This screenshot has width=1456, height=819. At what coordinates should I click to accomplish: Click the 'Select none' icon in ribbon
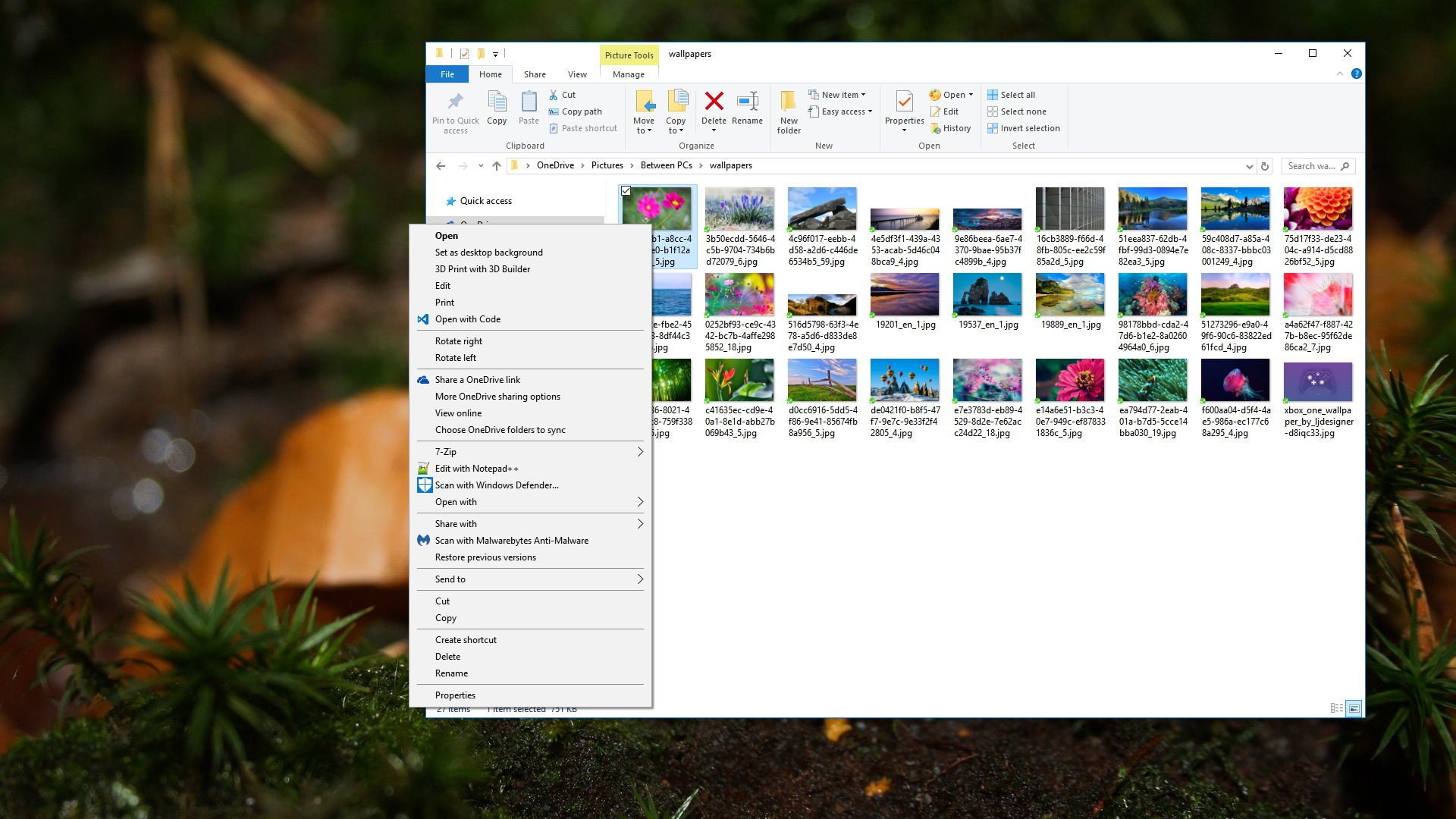(992, 111)
